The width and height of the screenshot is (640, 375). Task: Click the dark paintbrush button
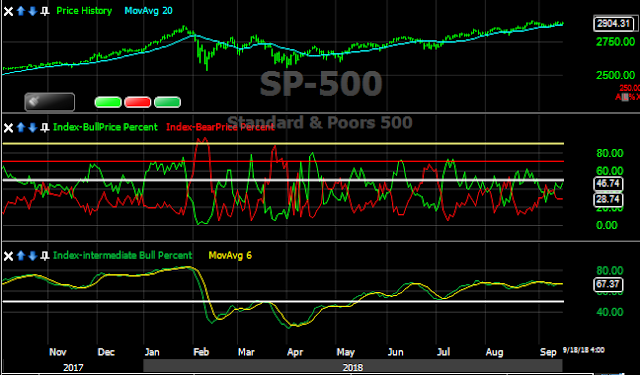50,102
